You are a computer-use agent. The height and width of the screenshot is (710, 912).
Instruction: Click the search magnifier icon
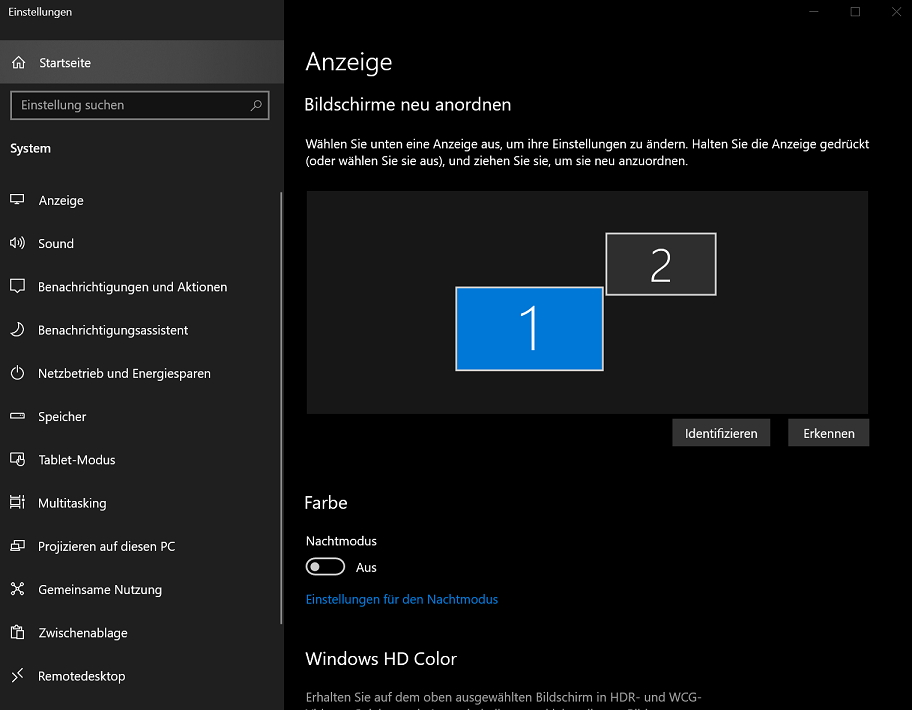click(256, 105)
